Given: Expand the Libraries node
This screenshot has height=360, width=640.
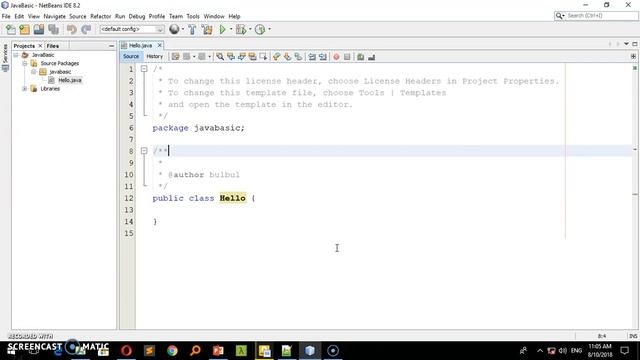Looking at the screenshot, I should click(x=25, y=89).
